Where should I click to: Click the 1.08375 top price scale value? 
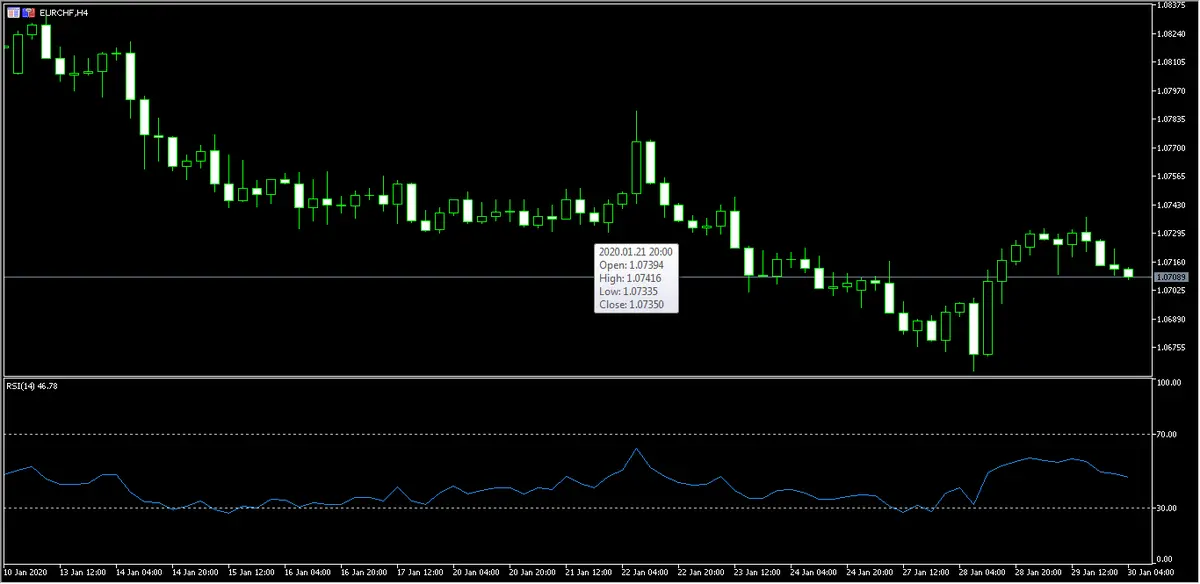click(1171, 5)
